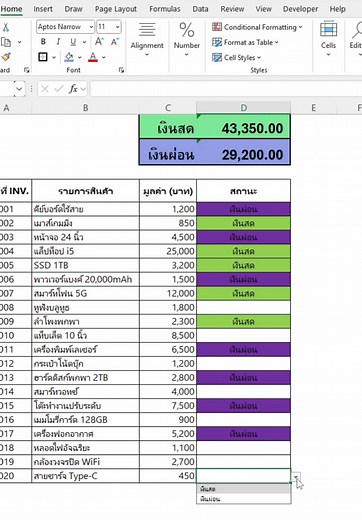The width and height of the screenshot is (362, 520).
Task: Open the Draw tab
Action: [73, 9]
